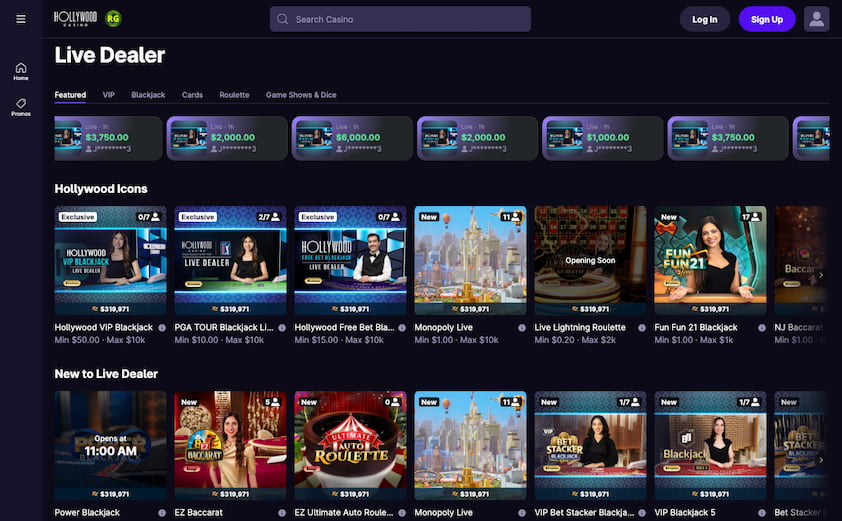Click the info icon beside EZ Ultimate Auto Roulette

402,513
